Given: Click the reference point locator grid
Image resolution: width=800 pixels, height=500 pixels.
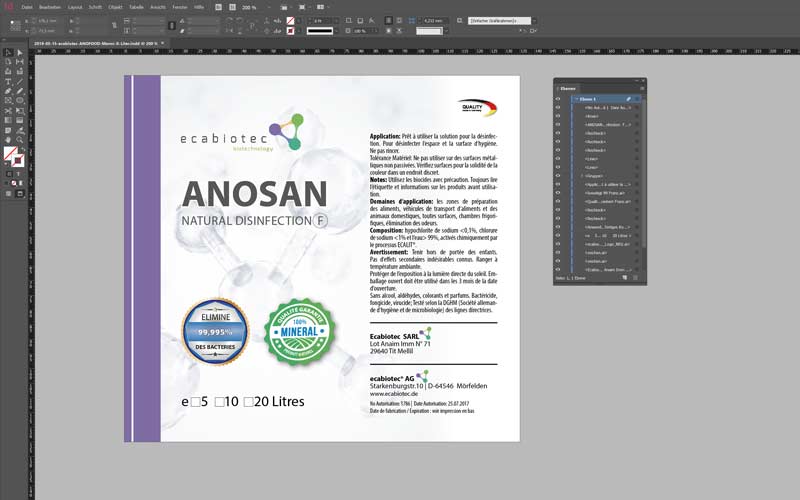Looking at the screenshot, I should [15, 26].
